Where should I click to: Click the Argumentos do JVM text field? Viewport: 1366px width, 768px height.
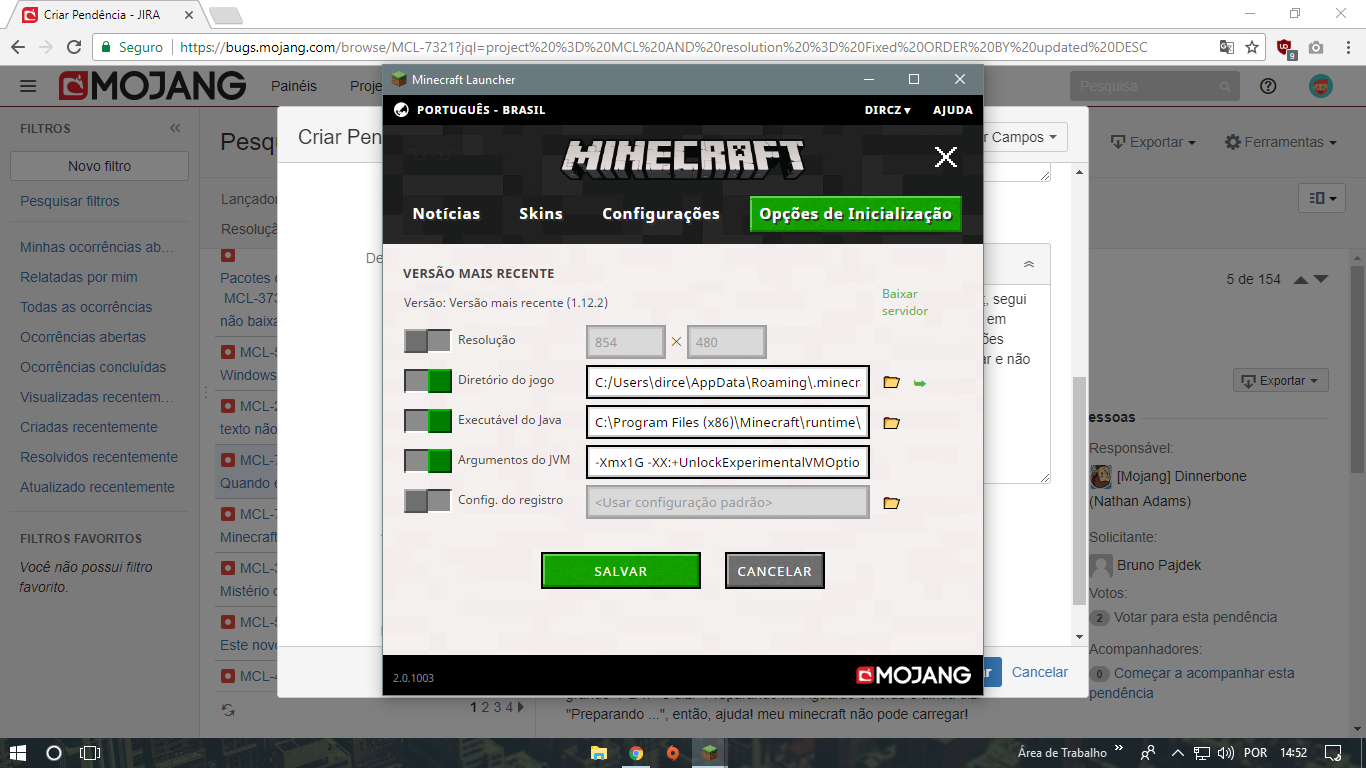728,463
